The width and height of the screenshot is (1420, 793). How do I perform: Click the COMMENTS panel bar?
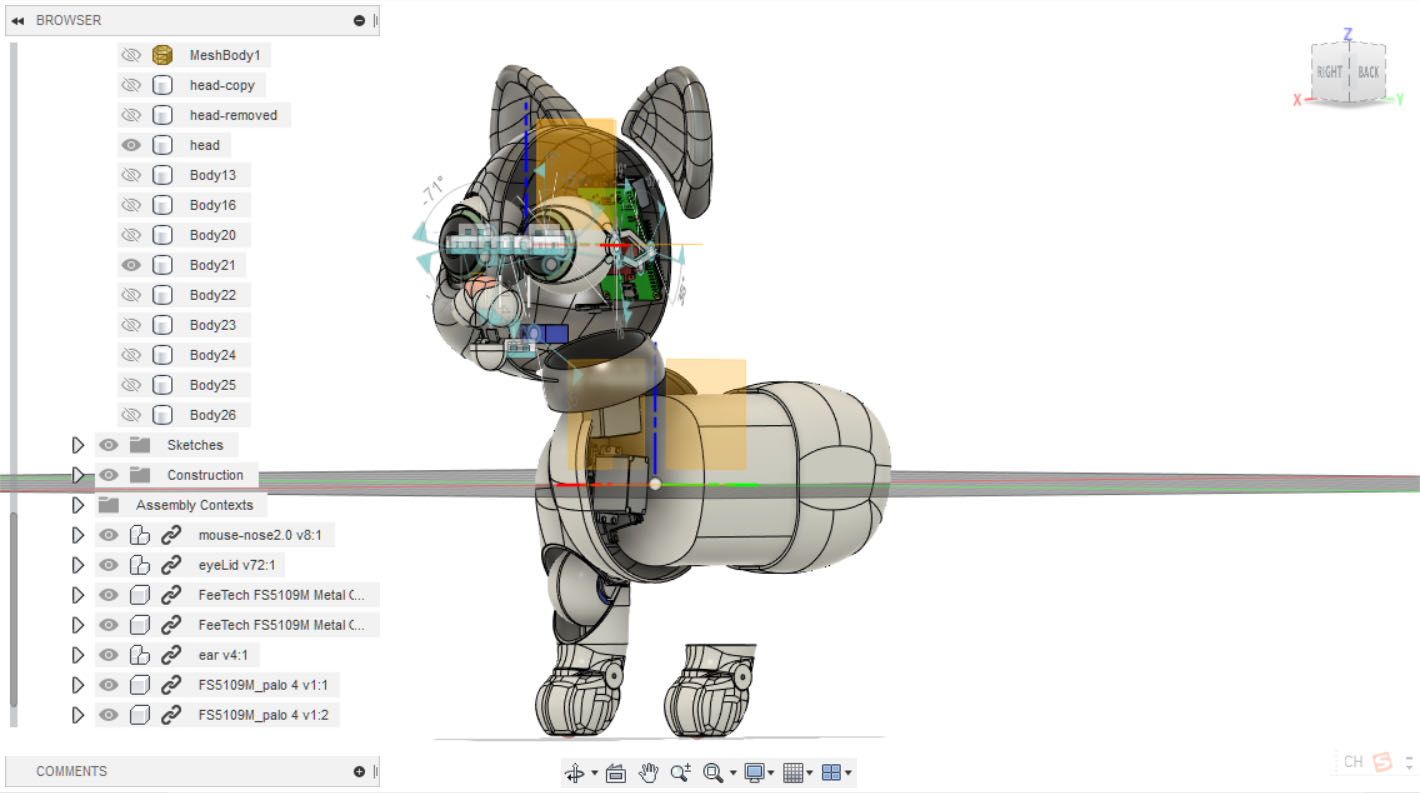click(71, 771)
